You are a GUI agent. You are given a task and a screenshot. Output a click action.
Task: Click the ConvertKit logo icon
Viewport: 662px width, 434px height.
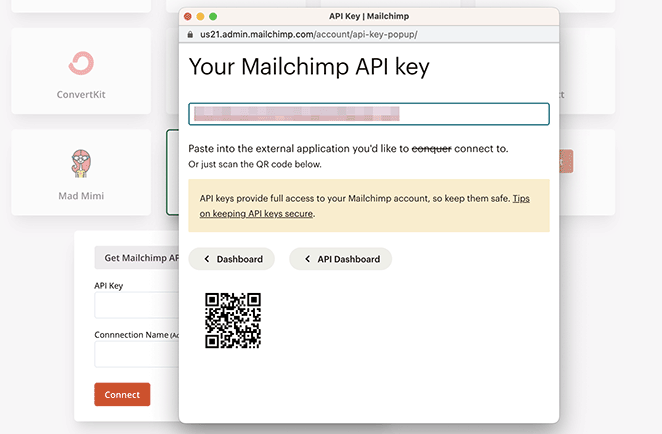pos(81,63)
